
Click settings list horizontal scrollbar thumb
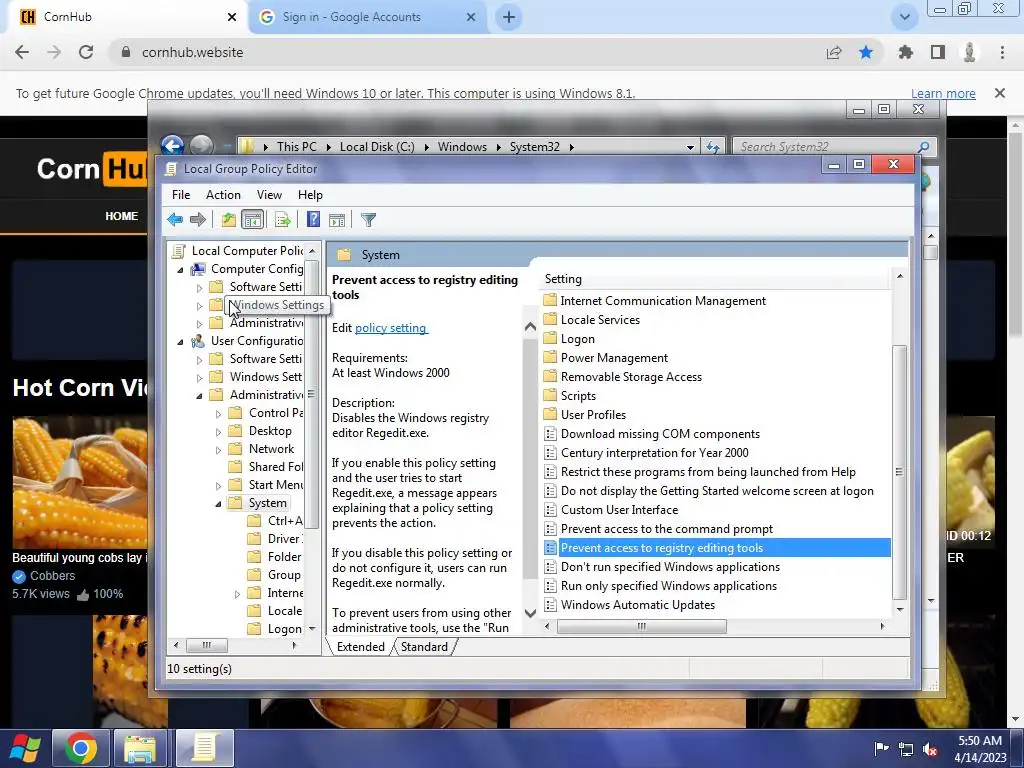coord(641,626)
